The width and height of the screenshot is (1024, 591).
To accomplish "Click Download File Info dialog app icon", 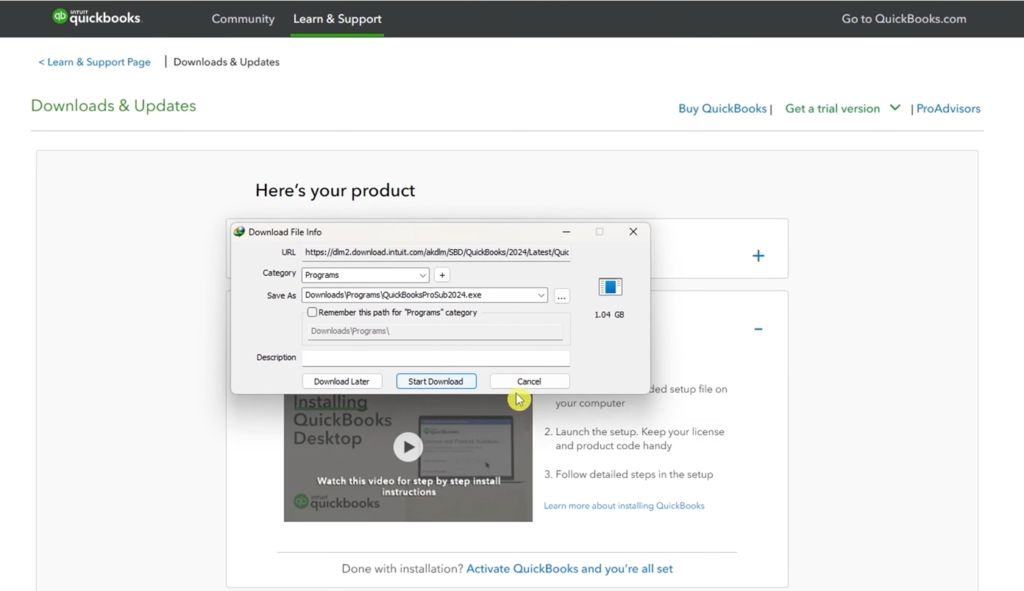I will pyautogui.click(x=239, y=232).
